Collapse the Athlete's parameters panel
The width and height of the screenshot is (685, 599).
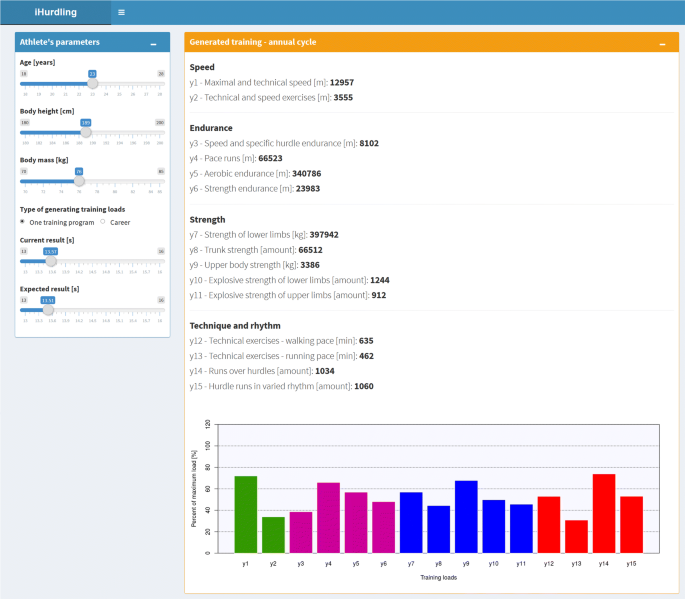tap(153, 43)
